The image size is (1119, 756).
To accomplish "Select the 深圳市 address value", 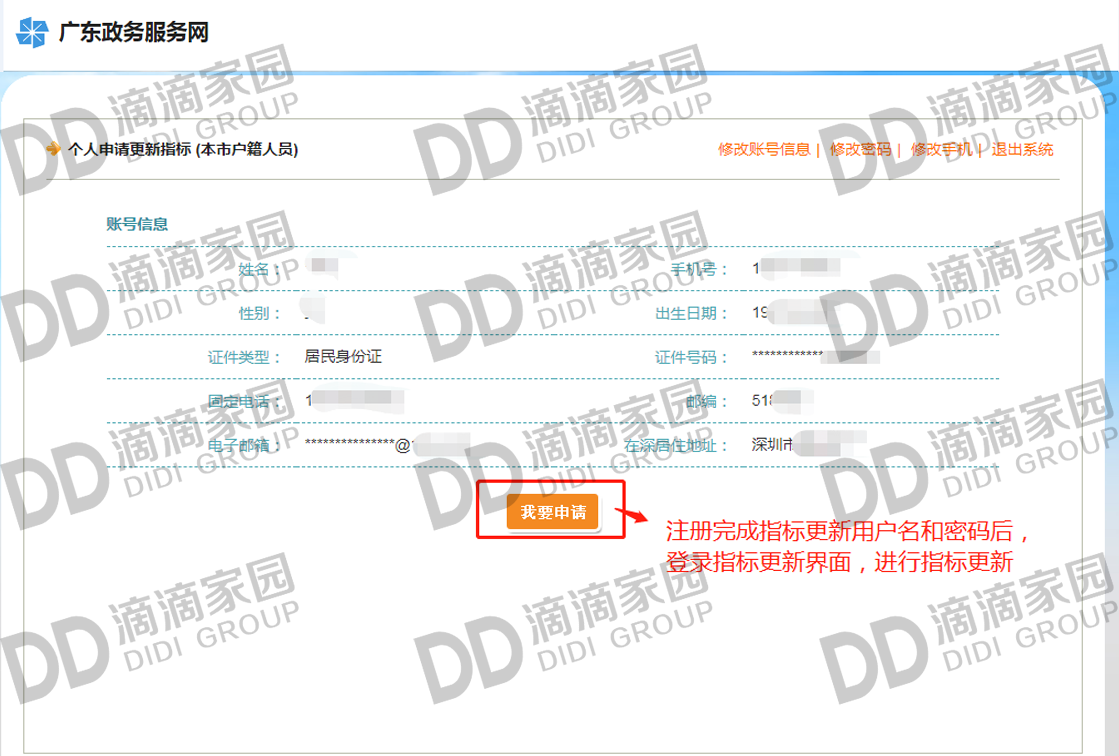I will [809, 445].
